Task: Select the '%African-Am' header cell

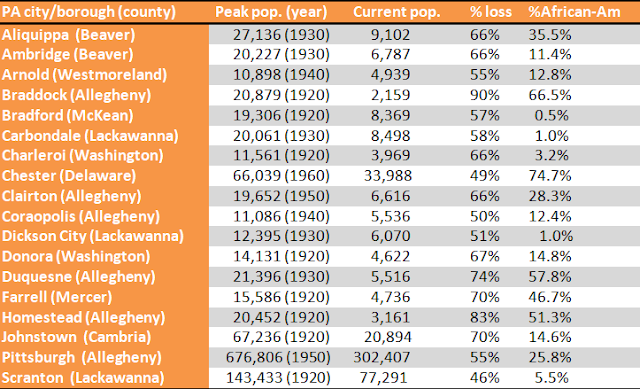Action: (574, 12)
